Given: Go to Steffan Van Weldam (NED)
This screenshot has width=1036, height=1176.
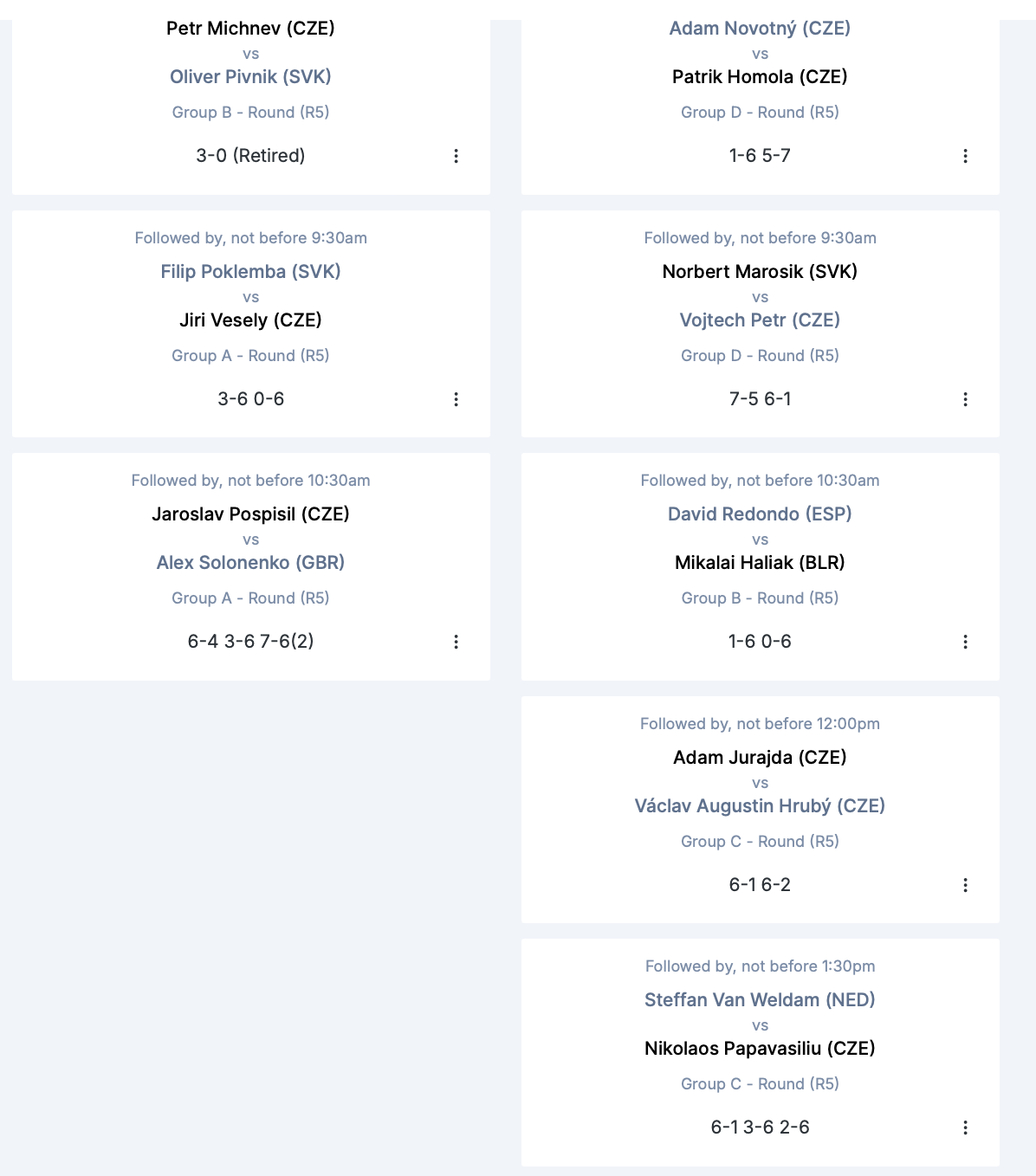Looking at the screenshot, I should click(x=760, y=1000).
